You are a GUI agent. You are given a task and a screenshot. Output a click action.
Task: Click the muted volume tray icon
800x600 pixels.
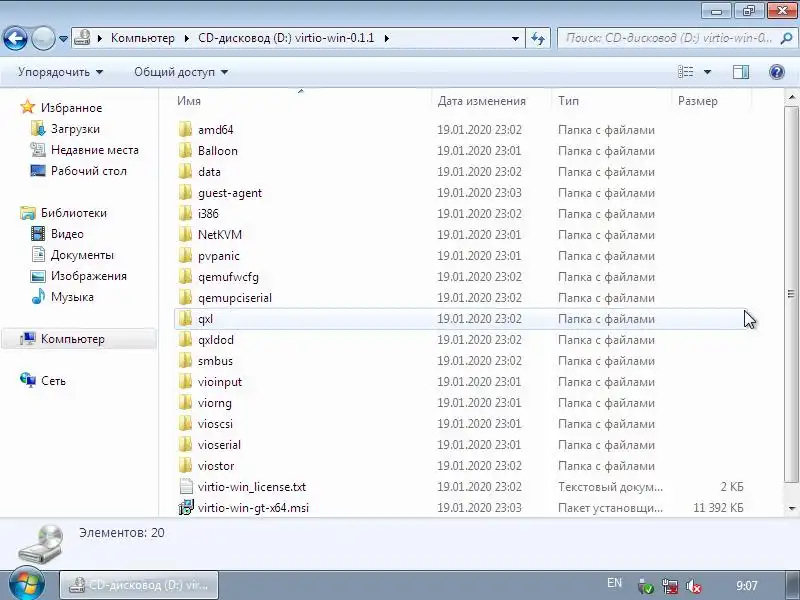click(693, 586)
